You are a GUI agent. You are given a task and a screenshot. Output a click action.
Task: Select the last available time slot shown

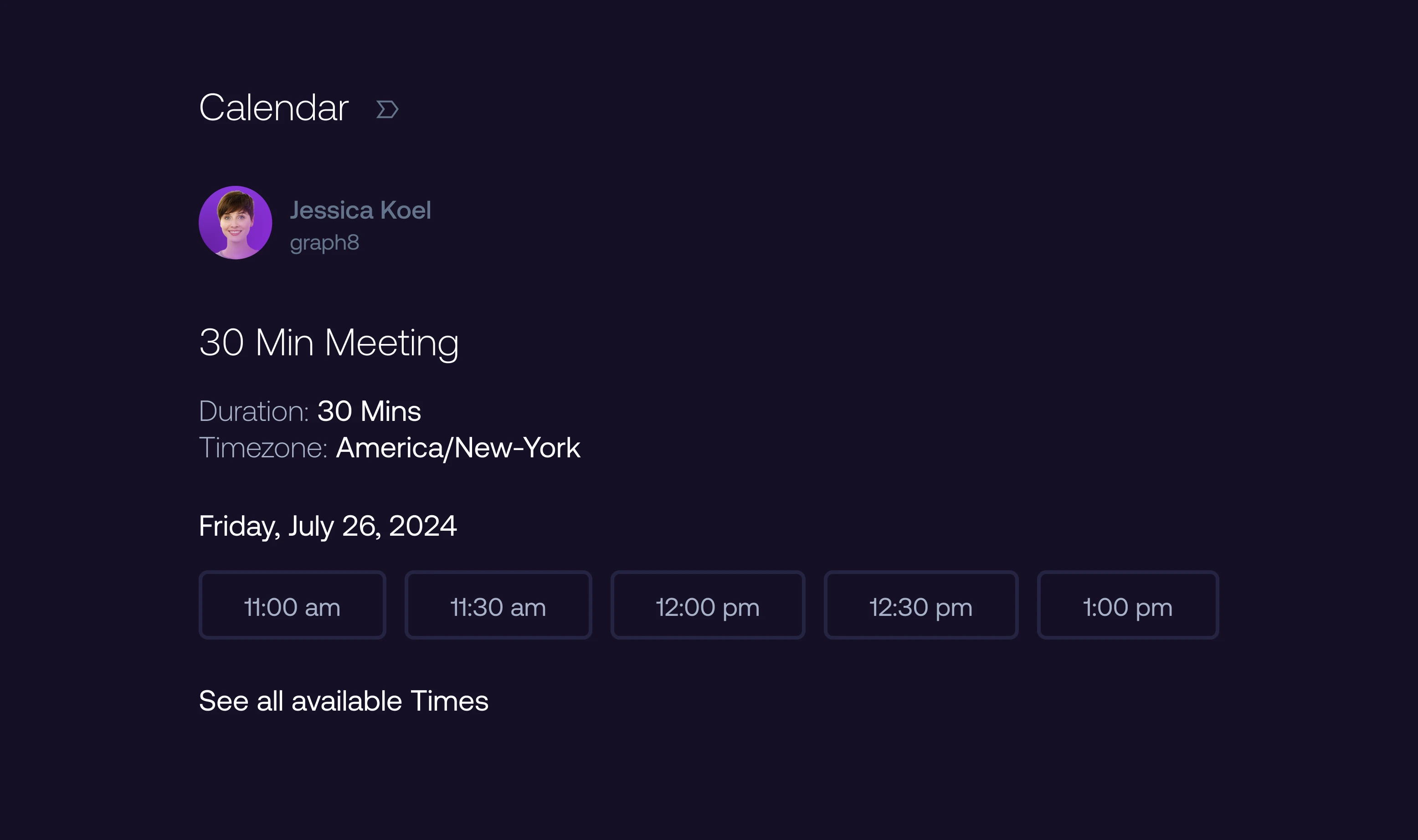[x=1128, y=605]
